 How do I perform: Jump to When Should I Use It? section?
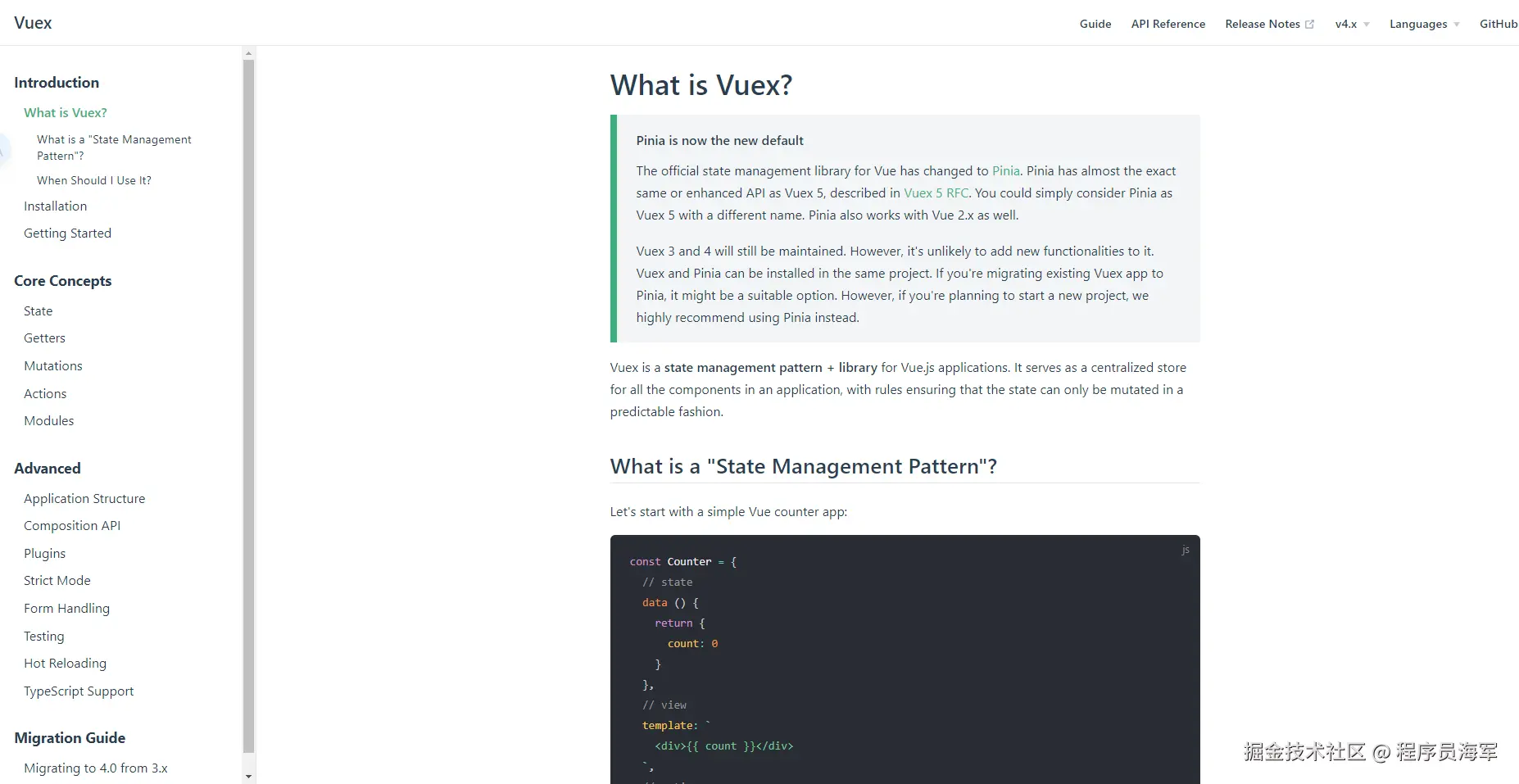pyautogui.click(x=94, y=180)
